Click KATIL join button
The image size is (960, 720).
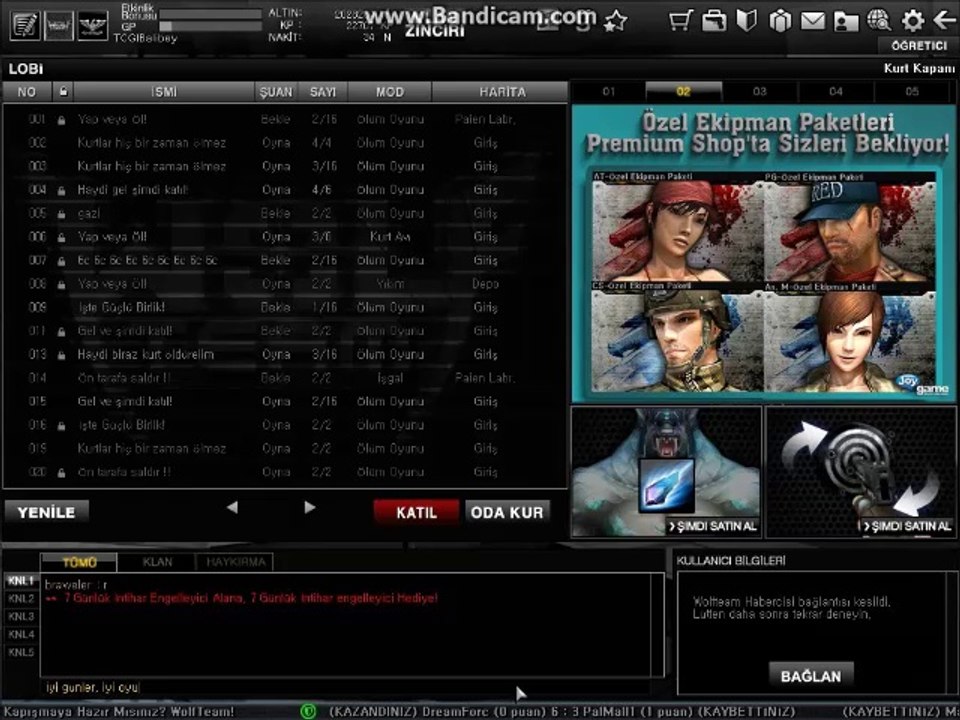(416, 512)
